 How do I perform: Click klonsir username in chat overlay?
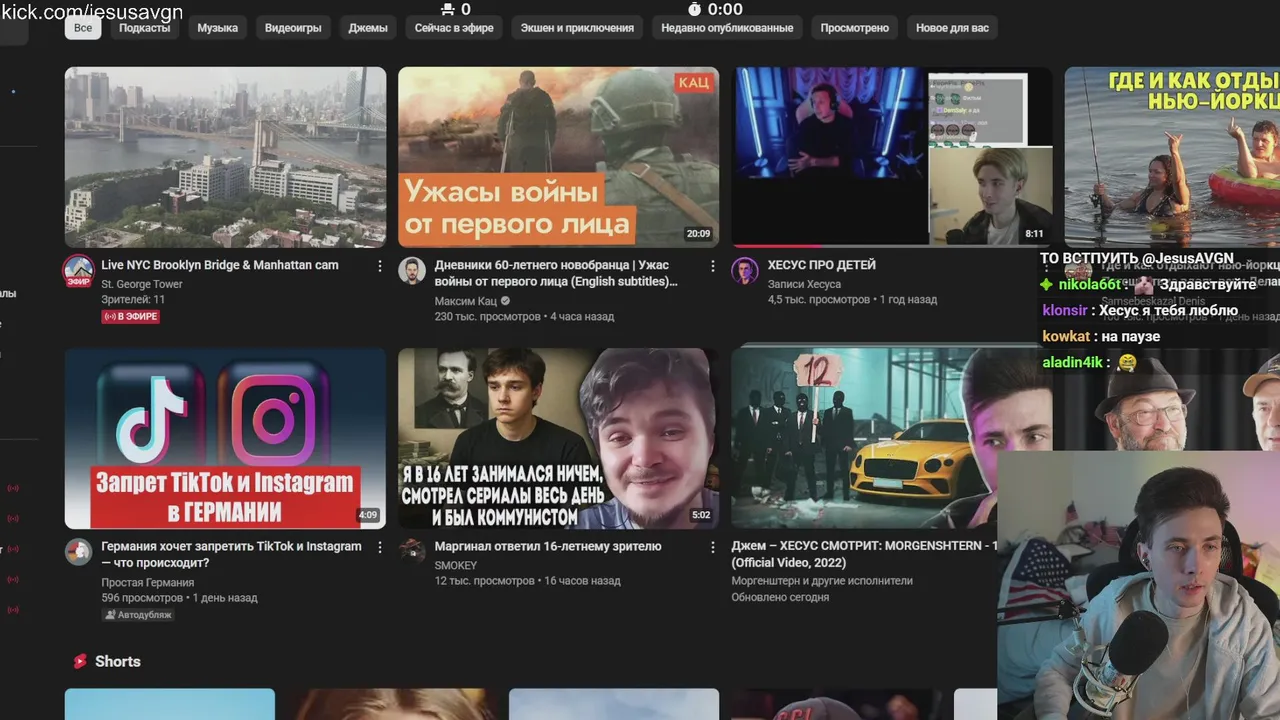click(x=1065, y=311)
